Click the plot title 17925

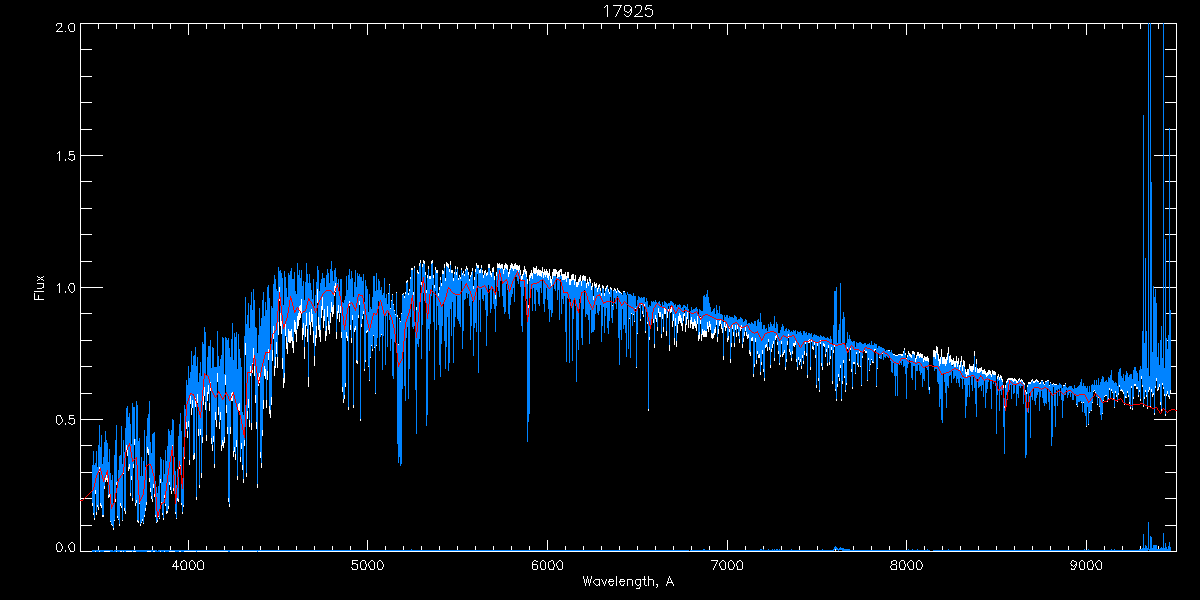[x=627, y=11]
